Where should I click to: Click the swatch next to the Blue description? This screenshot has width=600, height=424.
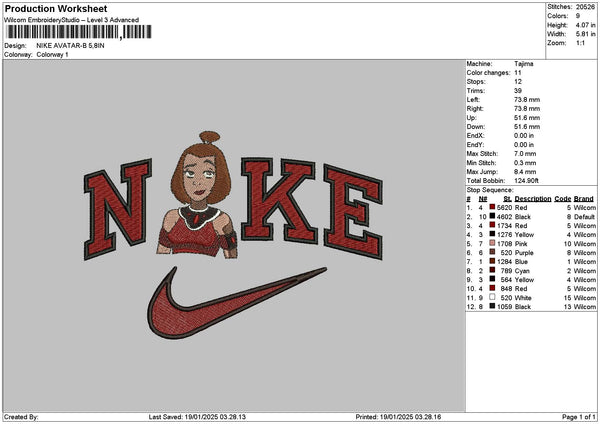pos(492,261)
